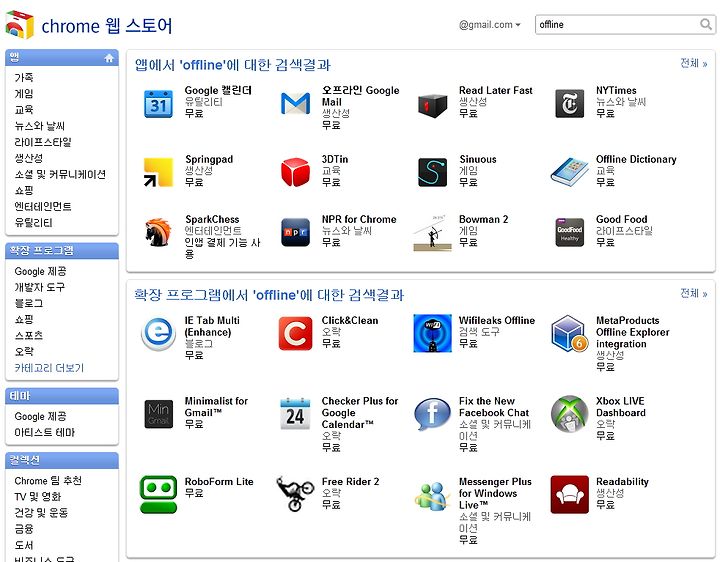This screenshot has height=562, width=720.
Task: Open the 블로그 extensions category
Action: (28, 303)
